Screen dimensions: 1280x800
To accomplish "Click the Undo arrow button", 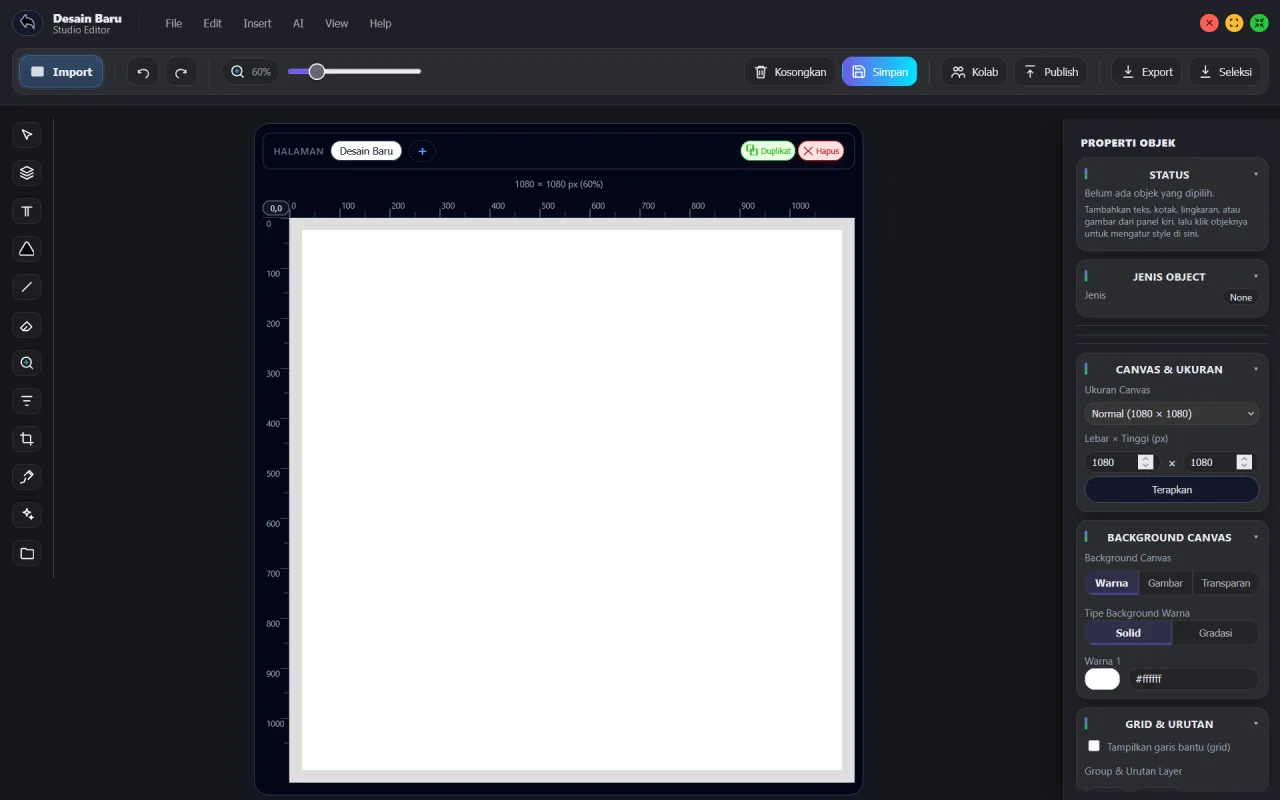I will click(x=143, y=72).
